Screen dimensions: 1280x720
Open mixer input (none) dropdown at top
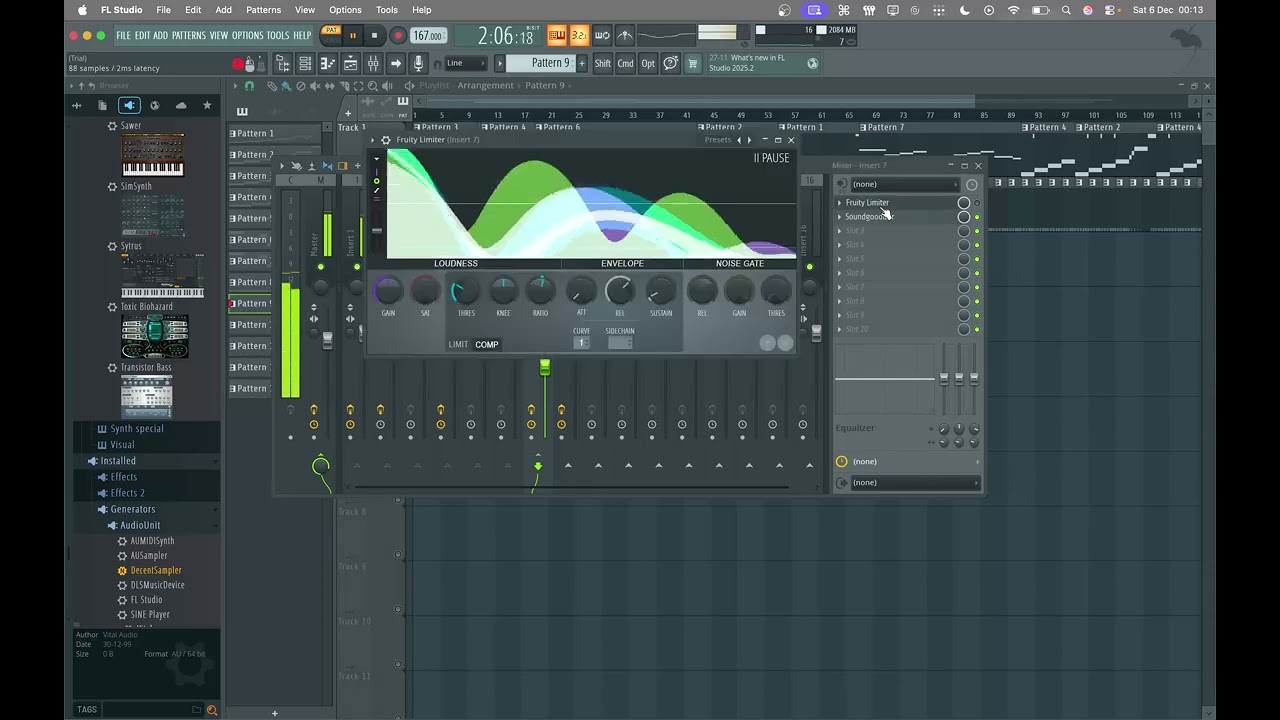[x=903, y=184]
